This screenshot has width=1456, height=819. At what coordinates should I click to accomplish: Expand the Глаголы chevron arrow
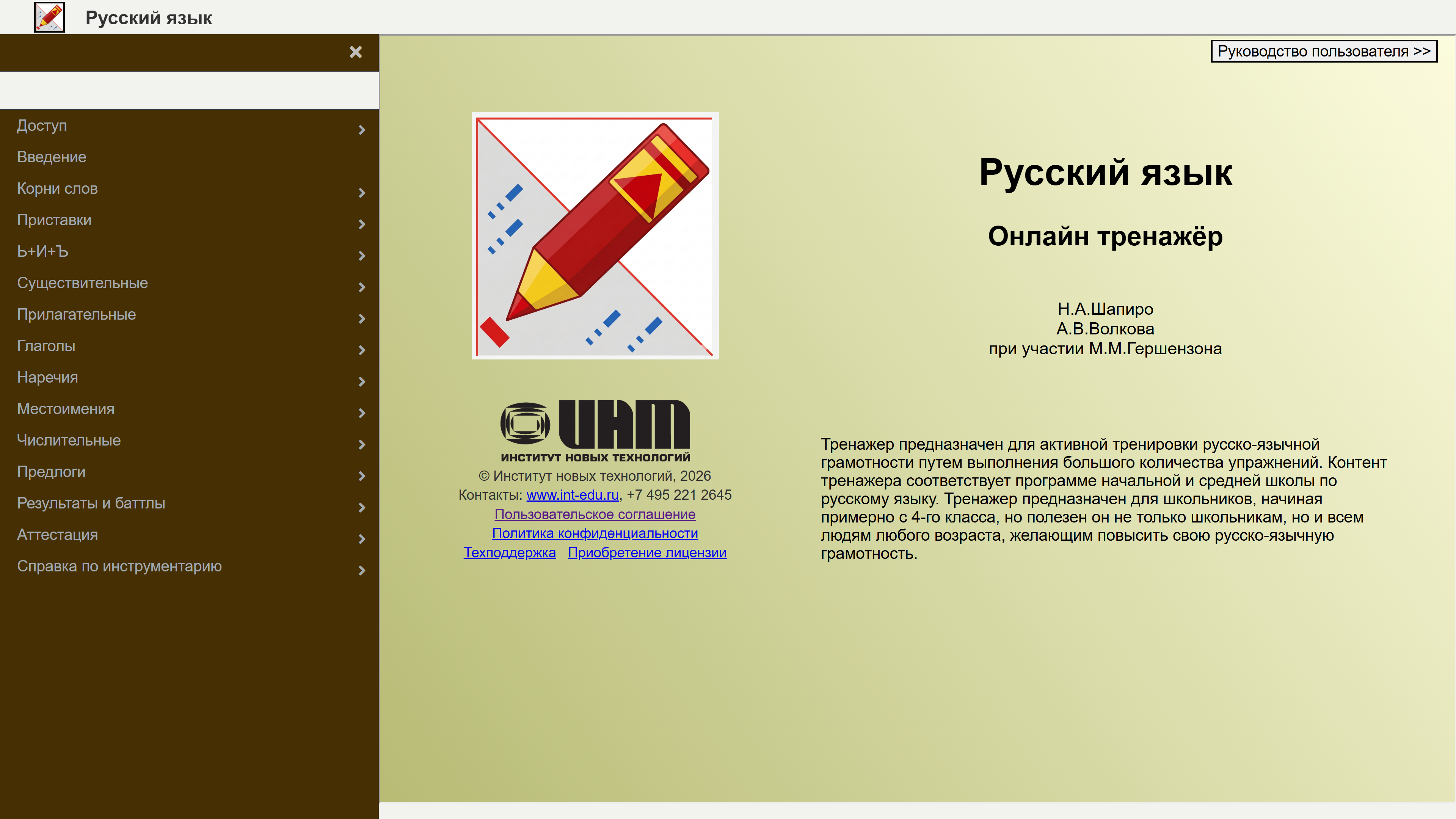click(362, 350)
